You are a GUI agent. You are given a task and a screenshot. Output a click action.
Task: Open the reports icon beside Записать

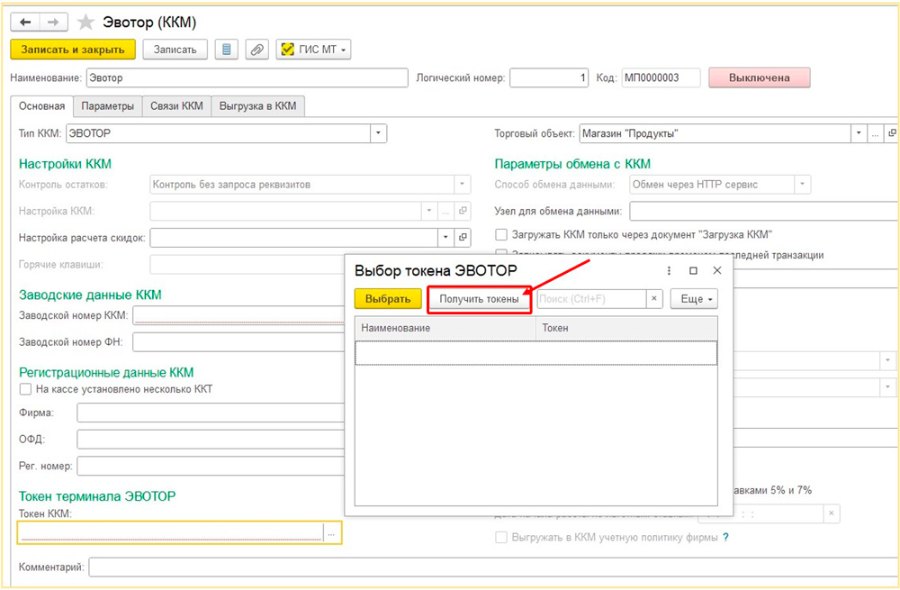point(226,49)
